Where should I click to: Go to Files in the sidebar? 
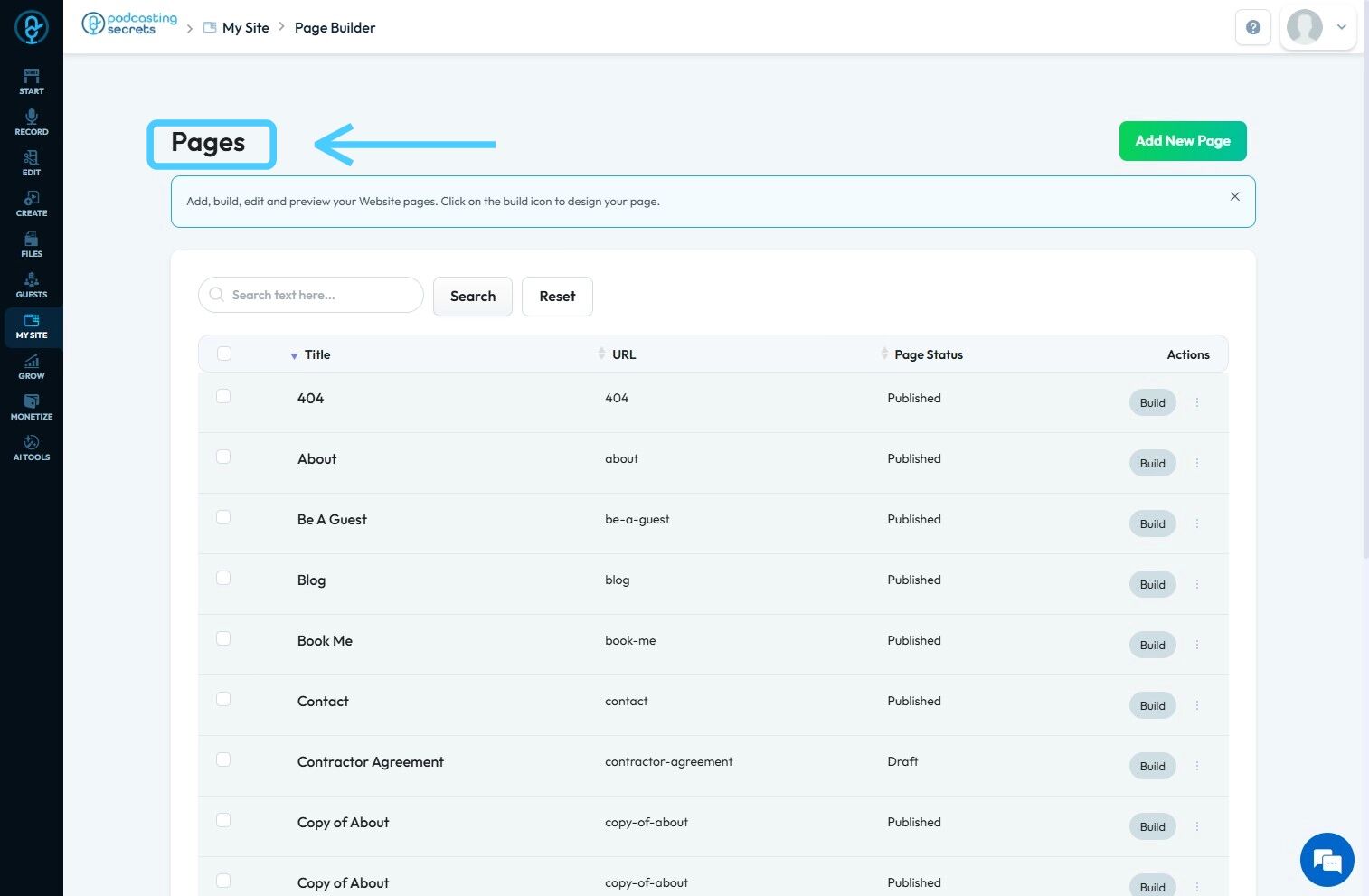click(x=32, y=244)
